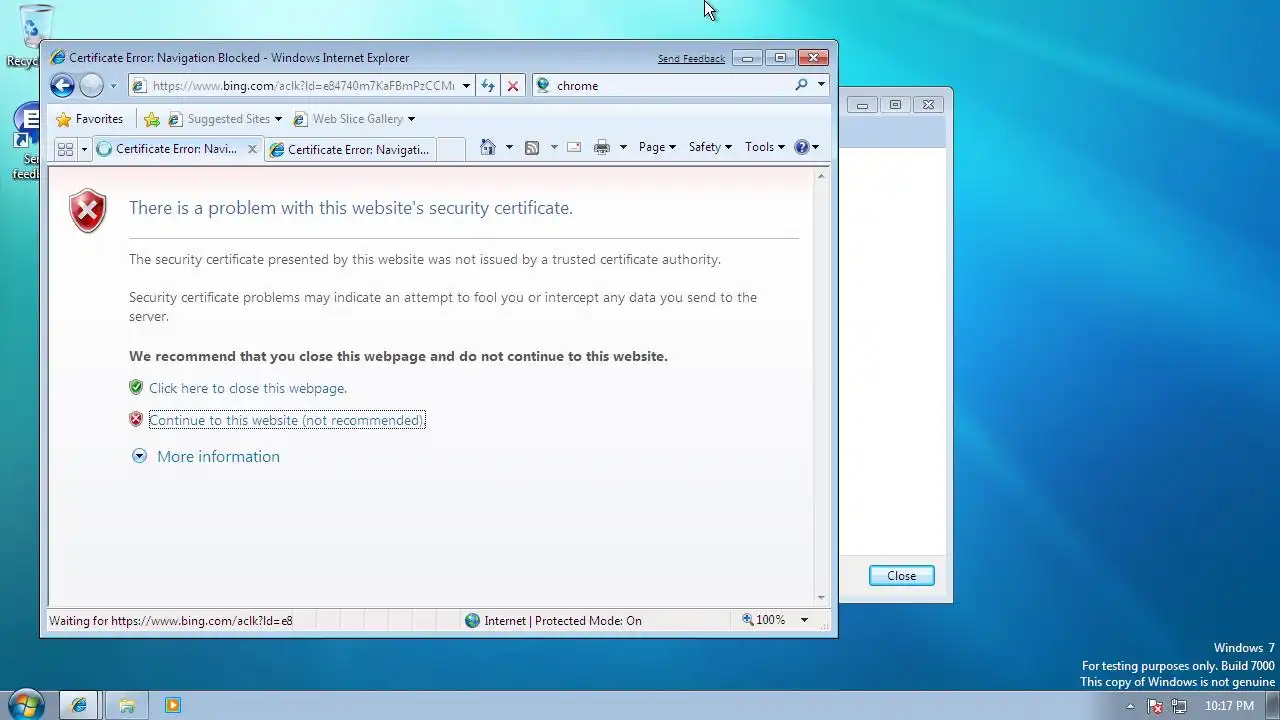Close the first Certificate Error tab

[x=252, y=149]
